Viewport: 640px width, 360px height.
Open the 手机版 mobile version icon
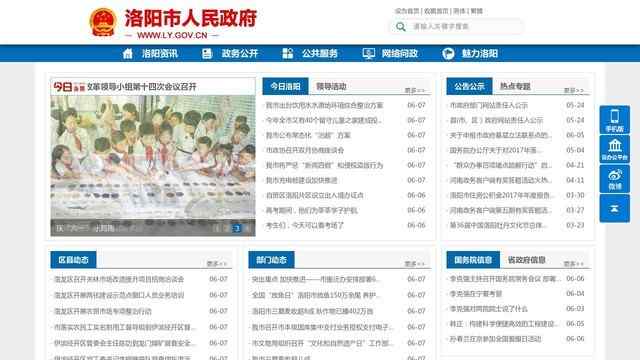click(x=614, y=120)
